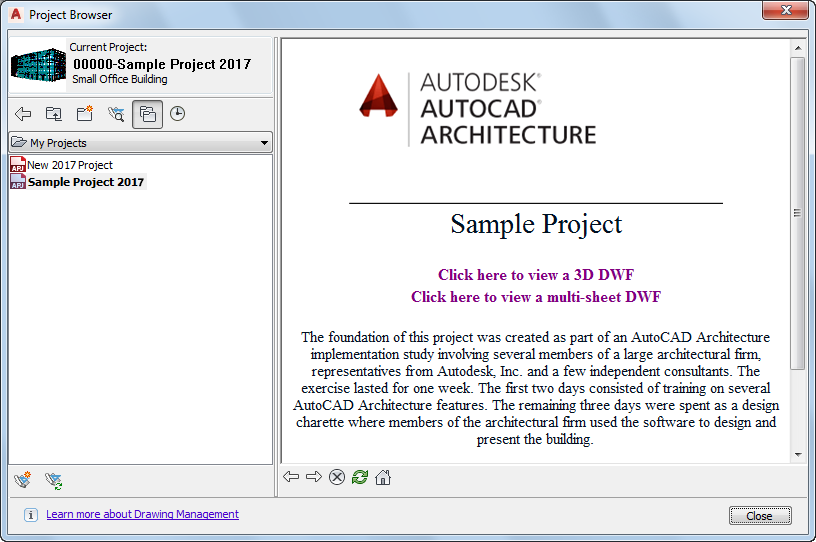Refresh the project bulletin page
The image size is (816, 542).
360,477
